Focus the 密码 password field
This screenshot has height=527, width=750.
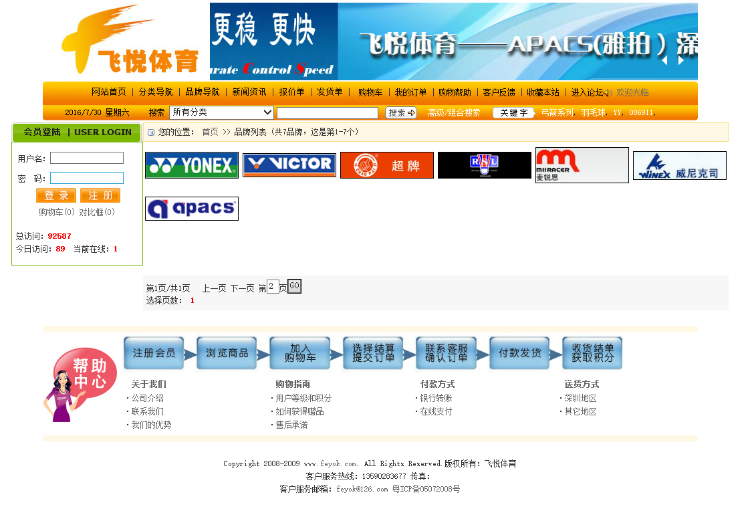coord(87,178)
